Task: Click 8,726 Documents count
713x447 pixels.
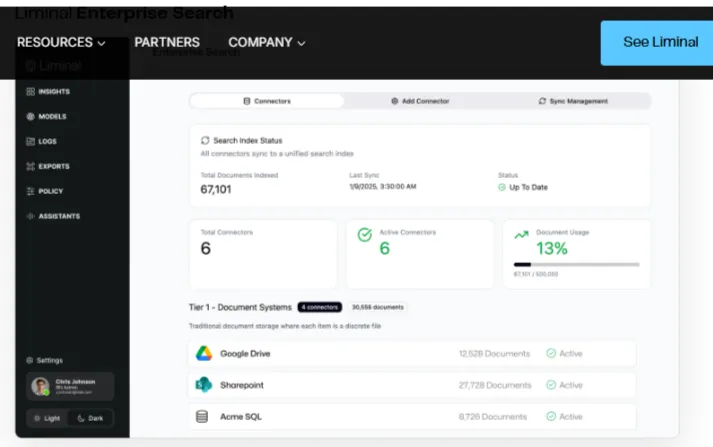Action: 492,417
